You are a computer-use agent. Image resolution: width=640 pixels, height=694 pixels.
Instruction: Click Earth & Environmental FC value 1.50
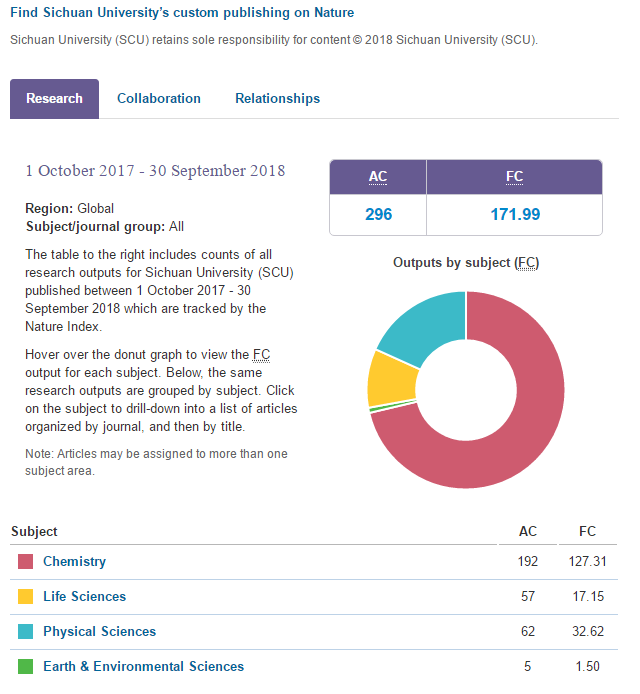[x=588, y=666]
